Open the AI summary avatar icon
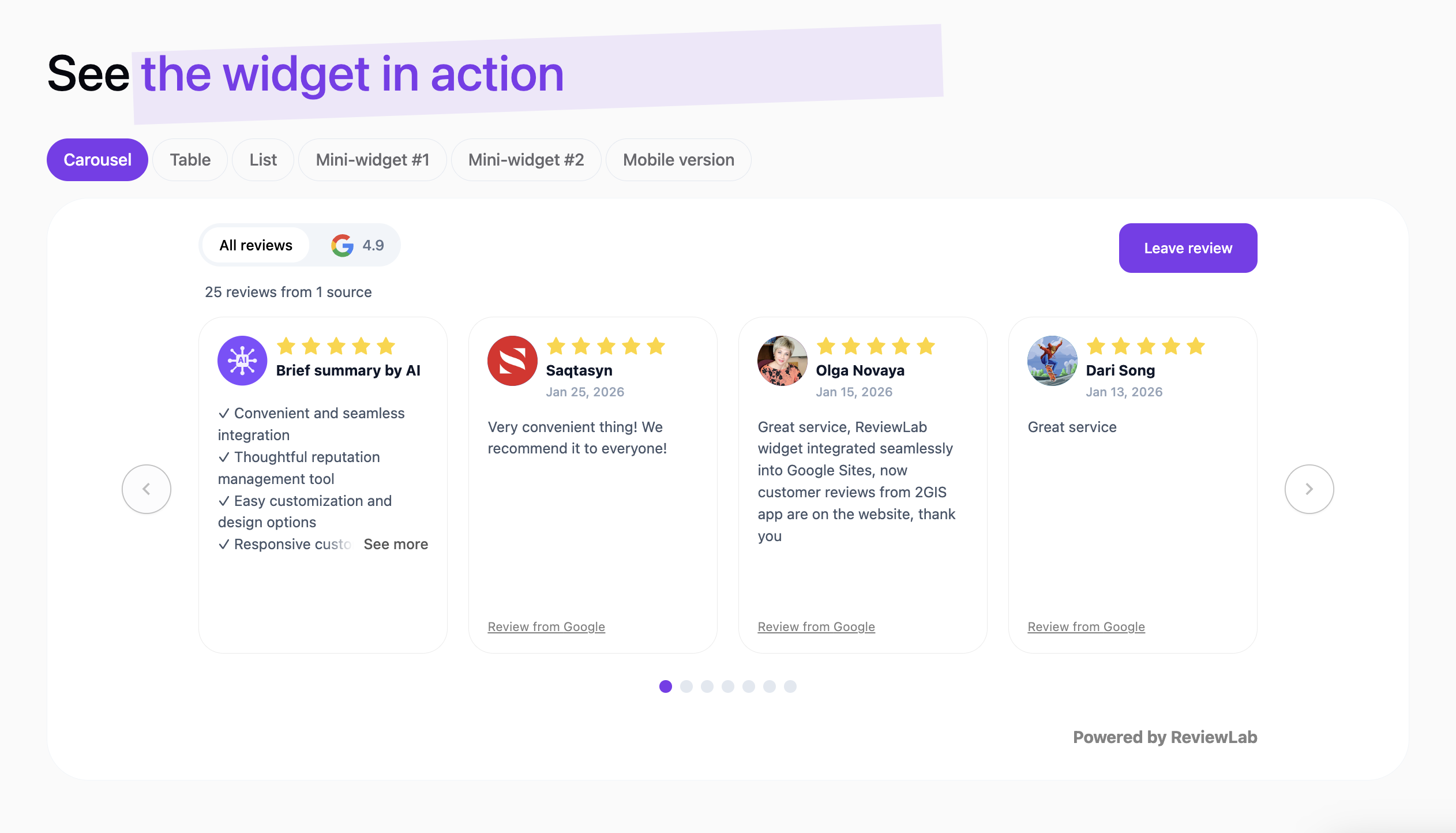This screenshot has height=833, width=1456. pyautogui.click(x=242, y=361)
